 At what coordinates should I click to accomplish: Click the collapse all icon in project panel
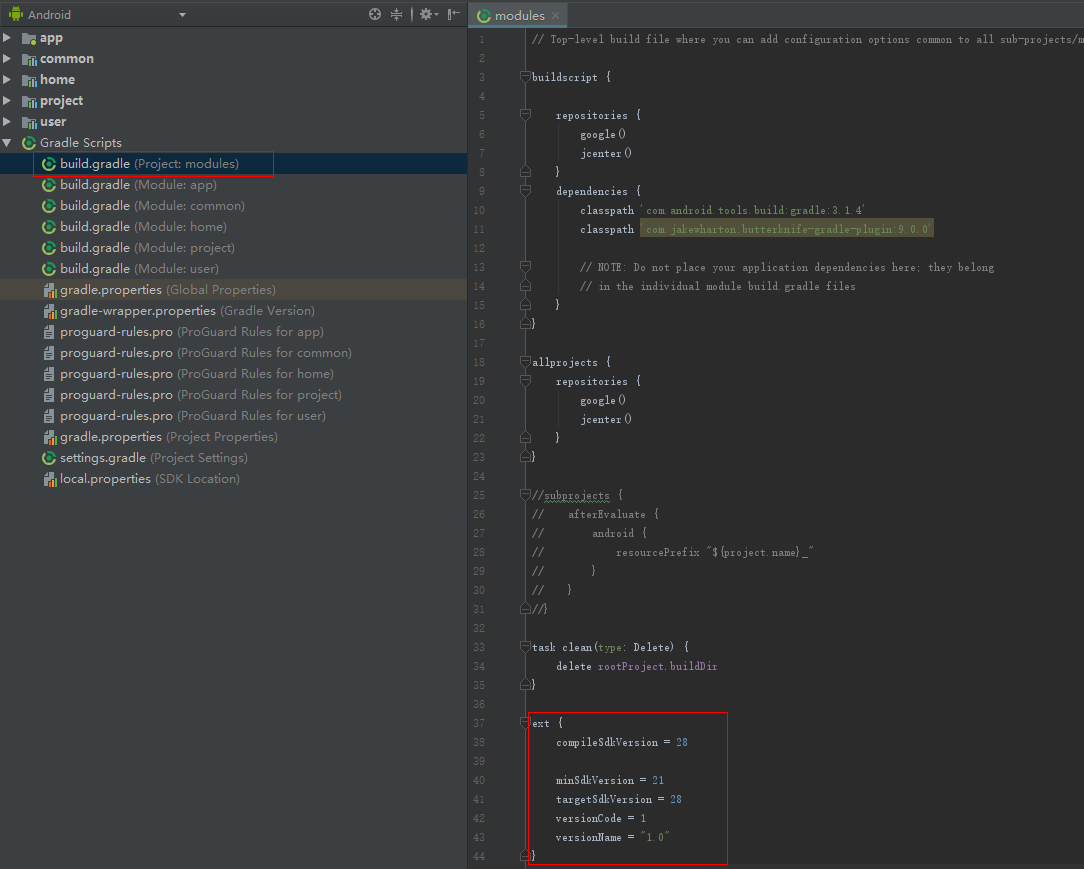396,14
